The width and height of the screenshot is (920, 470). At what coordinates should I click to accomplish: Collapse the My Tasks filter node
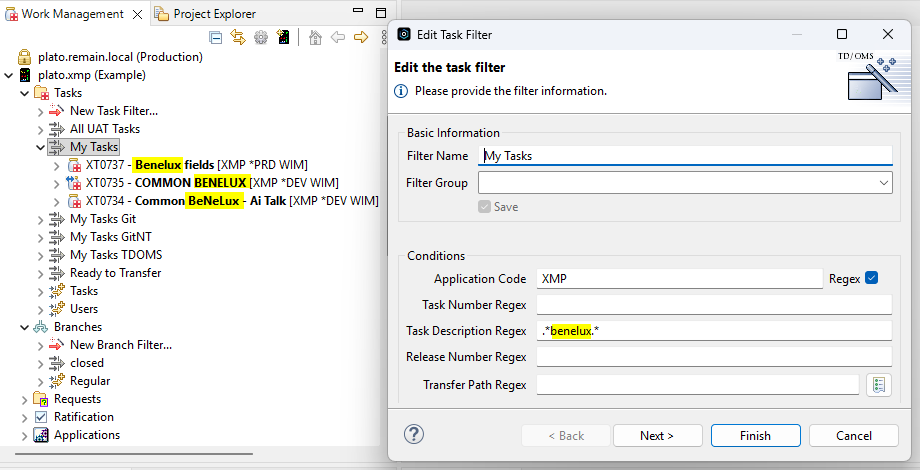tap(41, 147)
